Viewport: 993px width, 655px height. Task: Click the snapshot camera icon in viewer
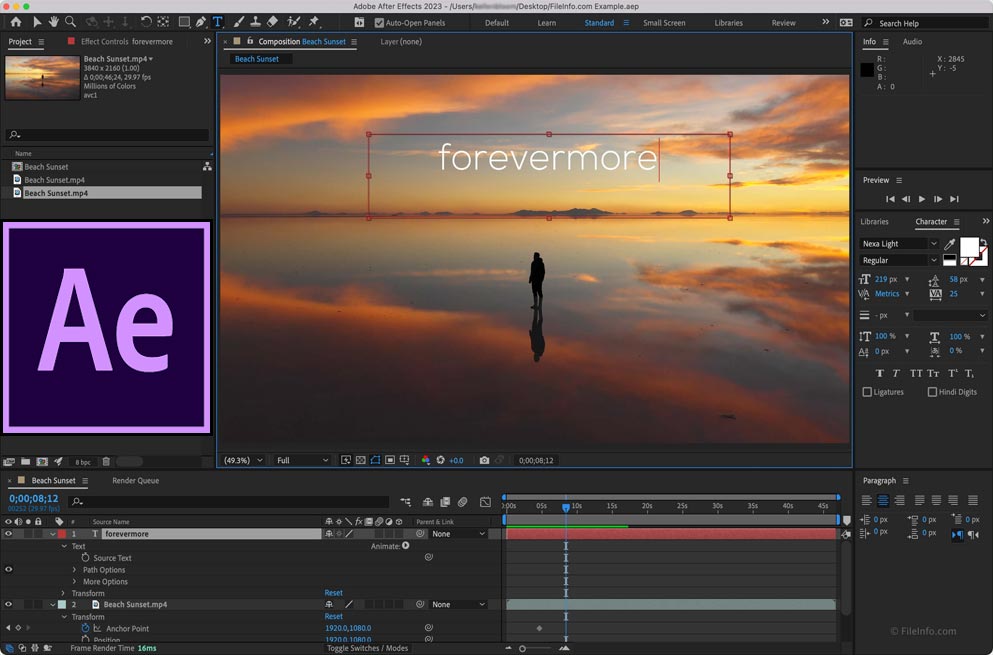[484, 461]
